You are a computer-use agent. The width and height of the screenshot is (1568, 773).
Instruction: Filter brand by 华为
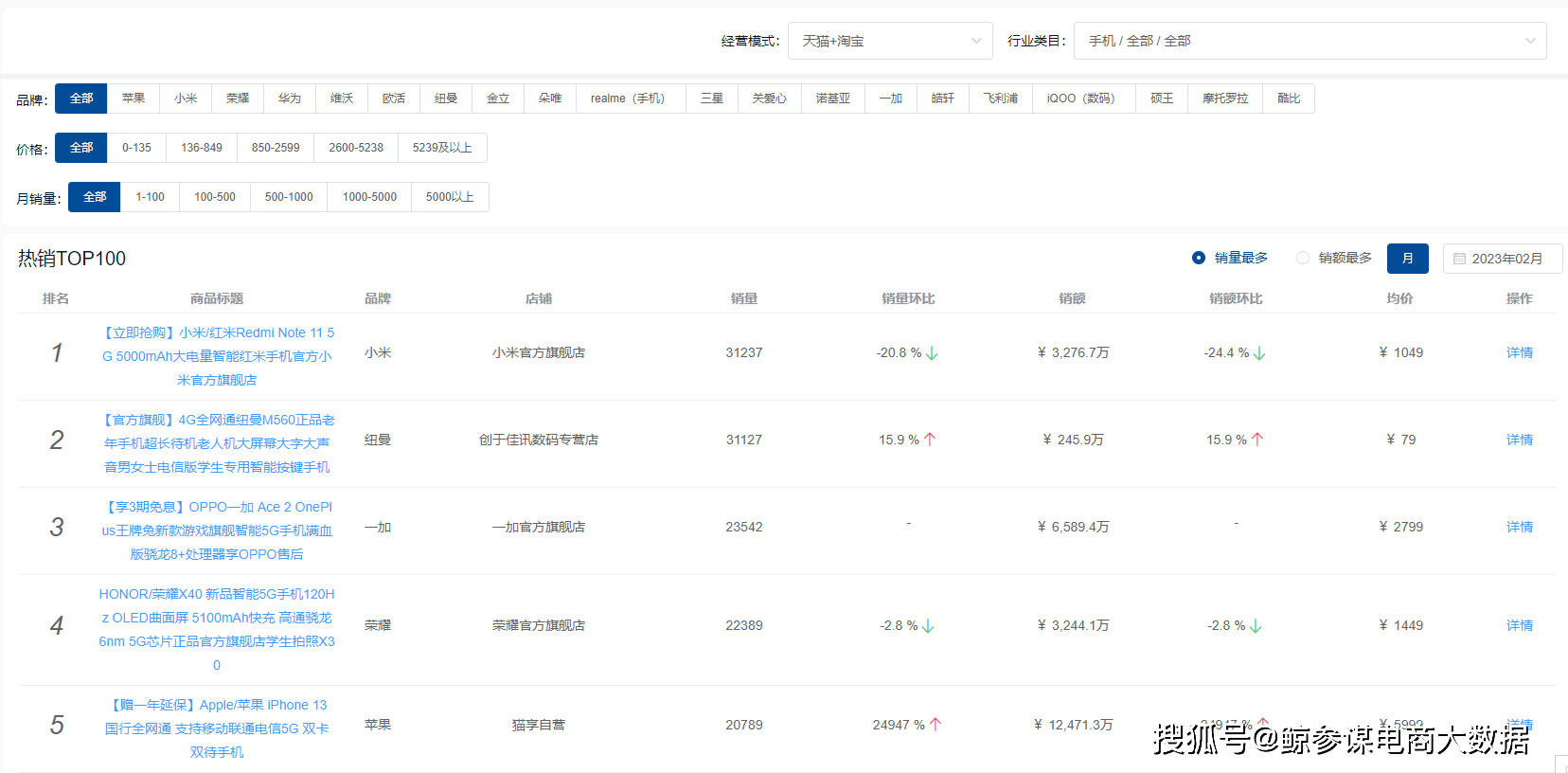click(290, 99)
